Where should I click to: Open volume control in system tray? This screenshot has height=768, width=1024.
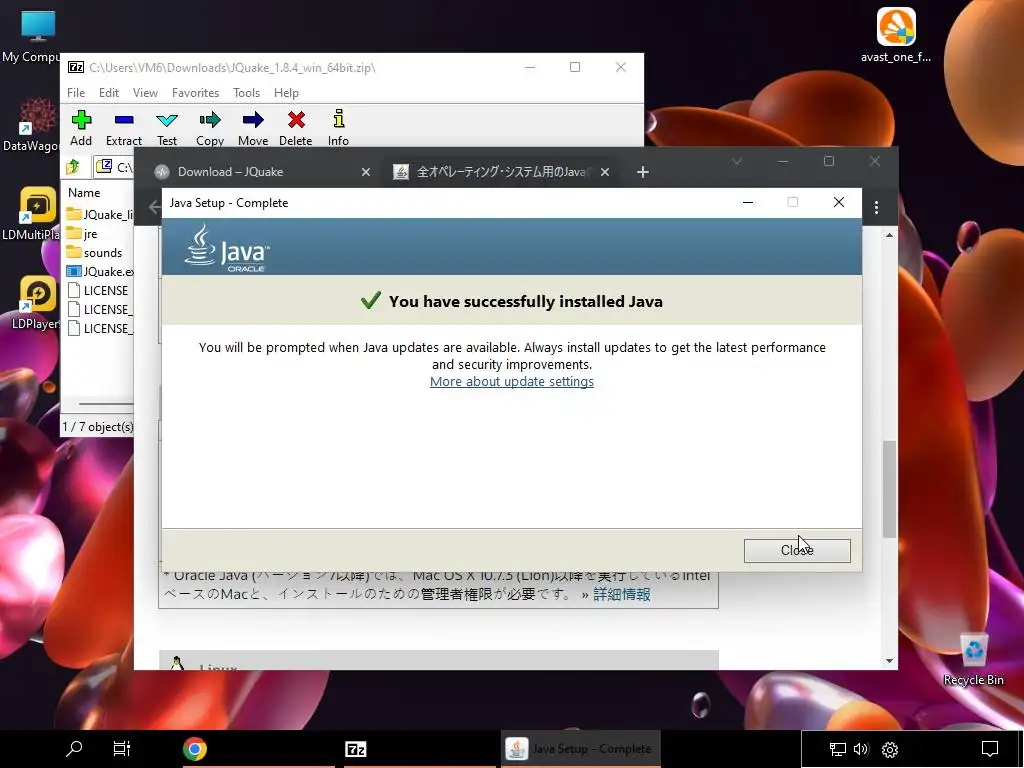click(861, 749)
